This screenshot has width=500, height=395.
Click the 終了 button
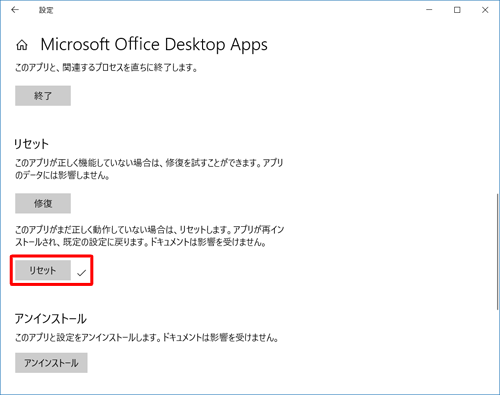(43, 96)
